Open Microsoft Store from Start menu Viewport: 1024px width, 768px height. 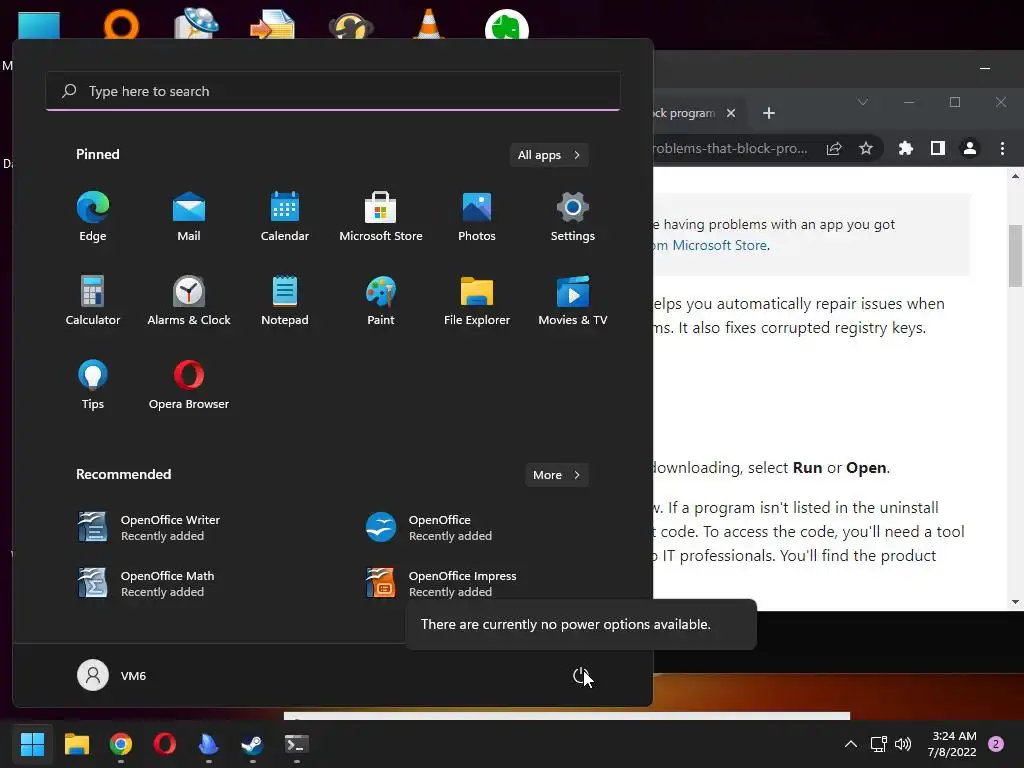tap(381, 217)
